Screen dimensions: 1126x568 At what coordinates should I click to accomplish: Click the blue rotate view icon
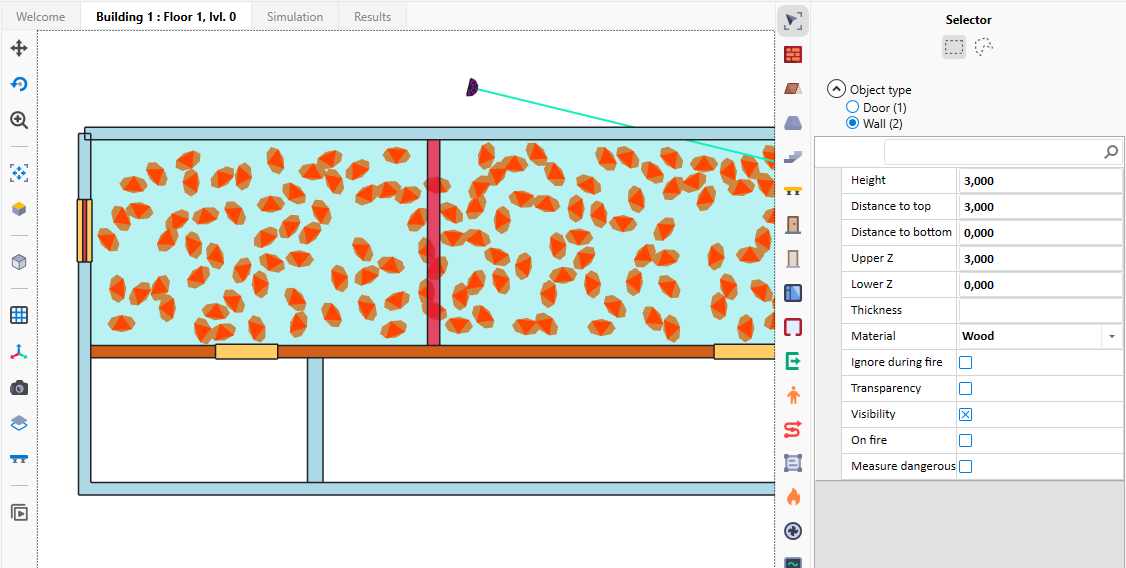[19, 84]
